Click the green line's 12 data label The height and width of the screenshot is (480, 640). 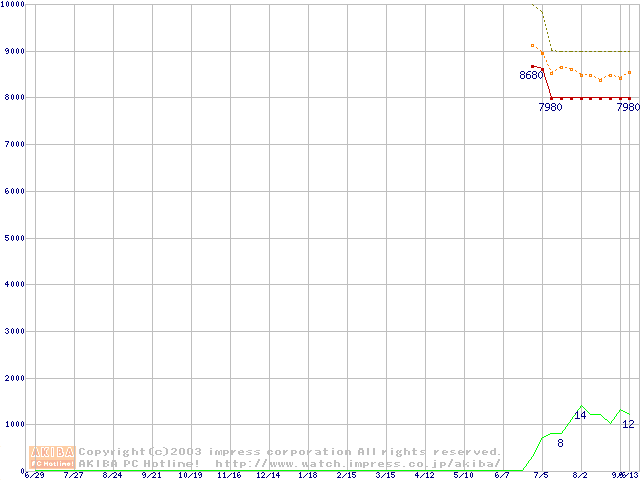coord(628,424)
